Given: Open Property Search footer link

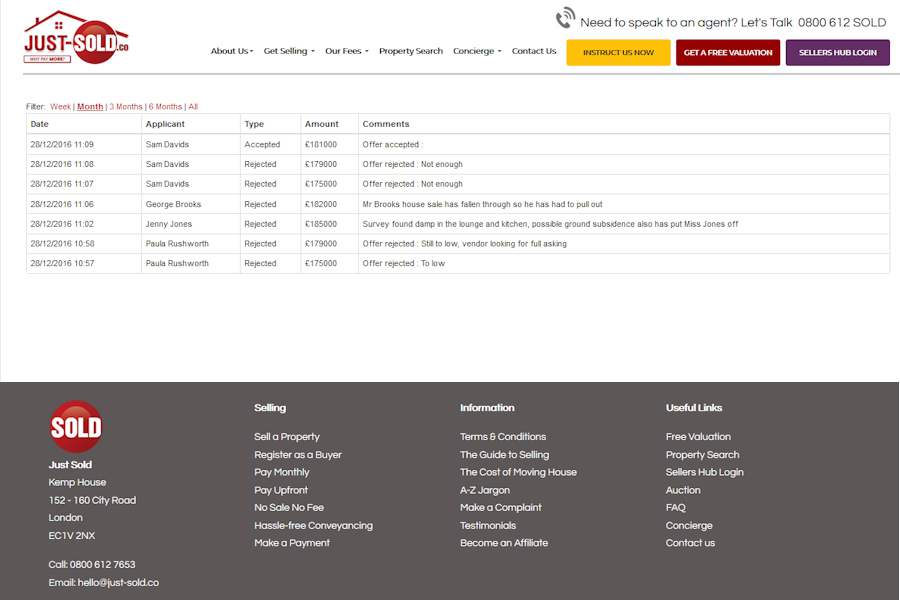Looking at the screenshot, I should [703, 455].
